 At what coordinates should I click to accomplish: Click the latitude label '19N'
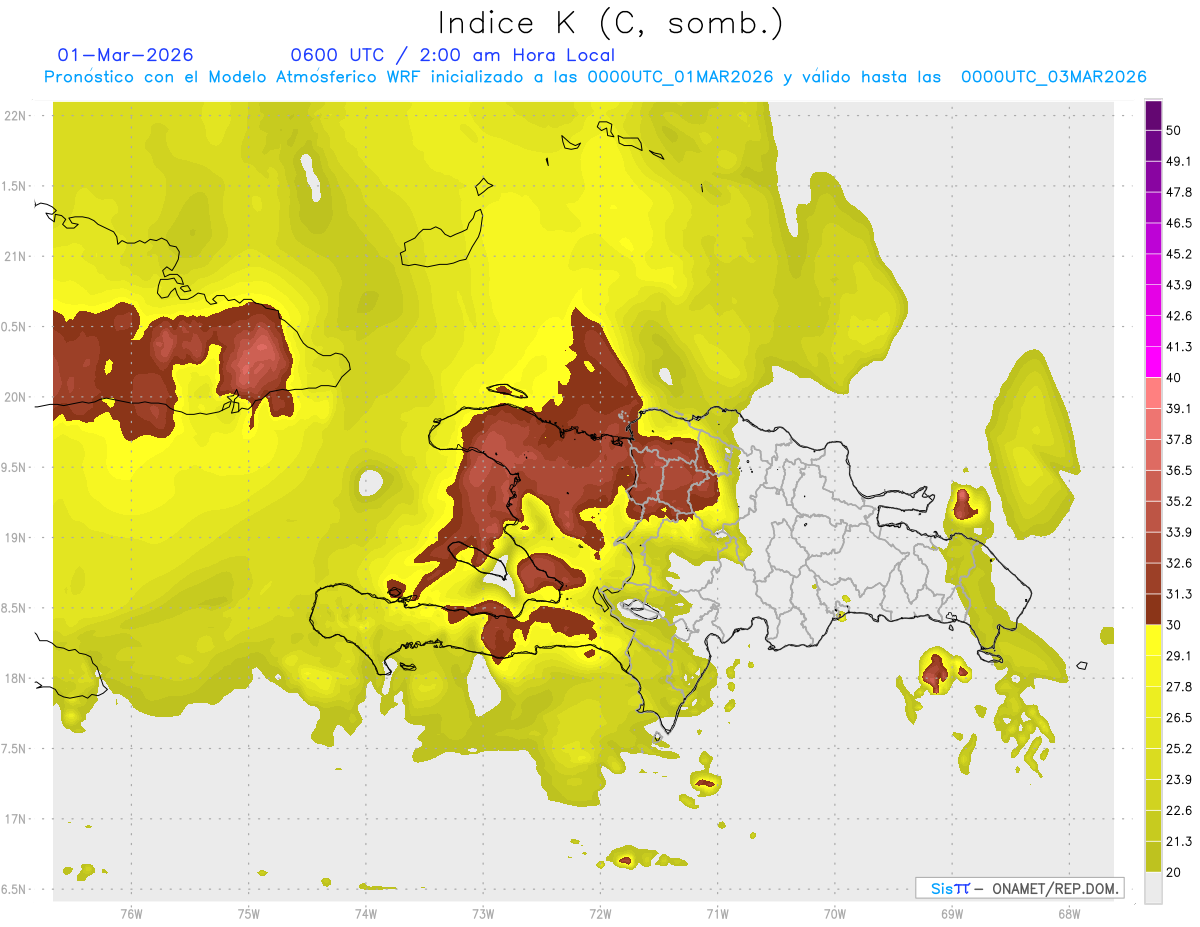(17, 538)
